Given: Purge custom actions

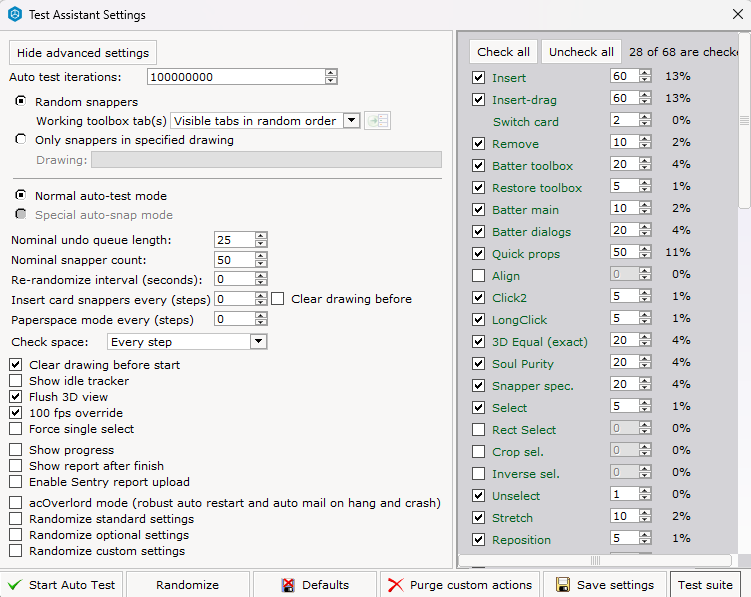Looking at the screenshot, I should tap(460, 585).
